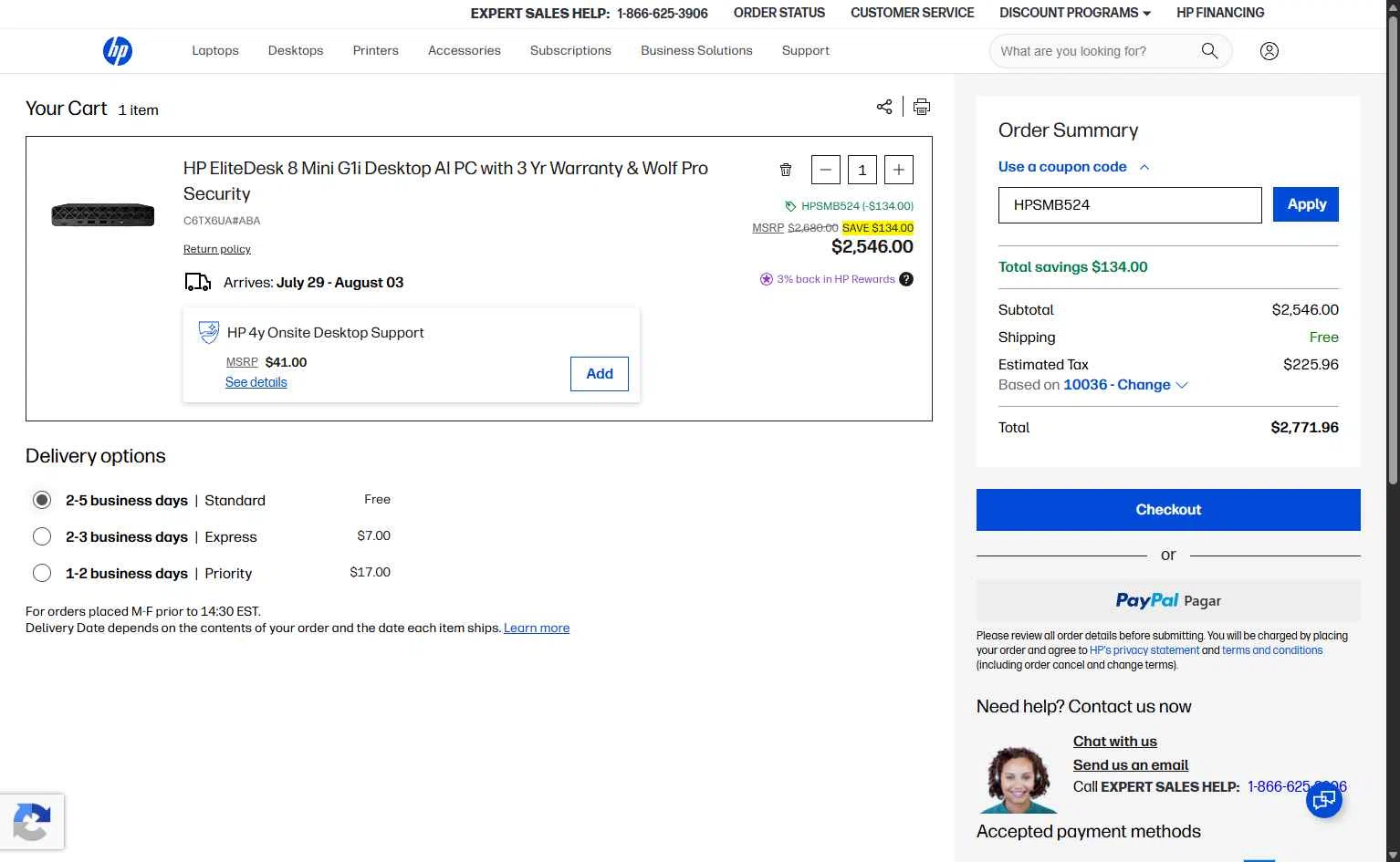
Task: Click the HP Onsite Support shield icon
Action: click(x=209, y=332)
